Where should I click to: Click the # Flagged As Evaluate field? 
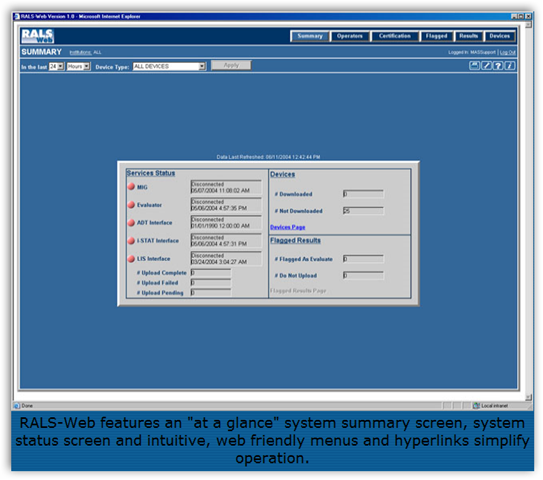(x=363, y=259)
